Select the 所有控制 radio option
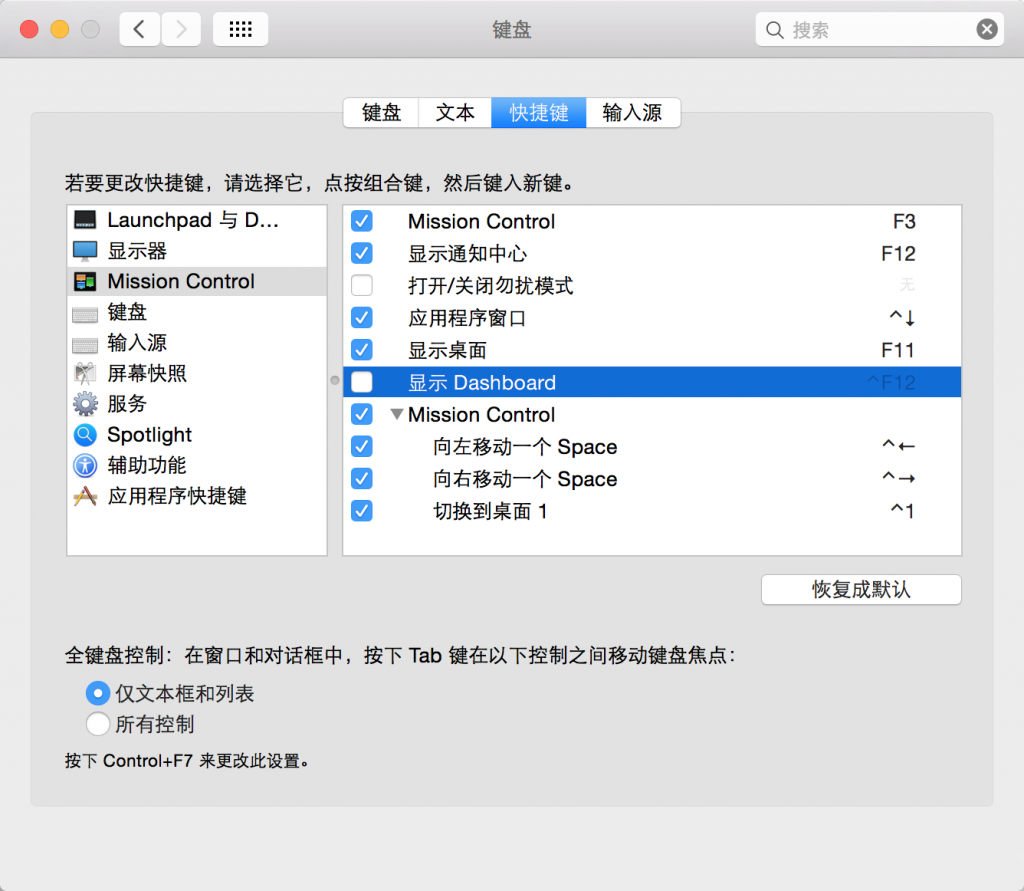1024x891 pixels. point(98,724)
